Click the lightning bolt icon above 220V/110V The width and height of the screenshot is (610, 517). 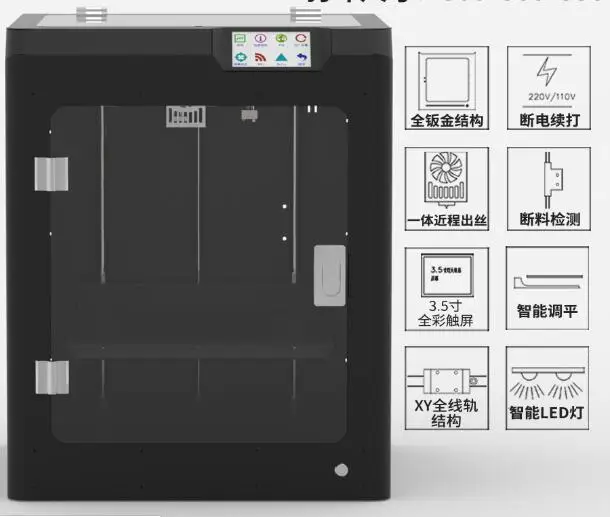click(547, 71)
